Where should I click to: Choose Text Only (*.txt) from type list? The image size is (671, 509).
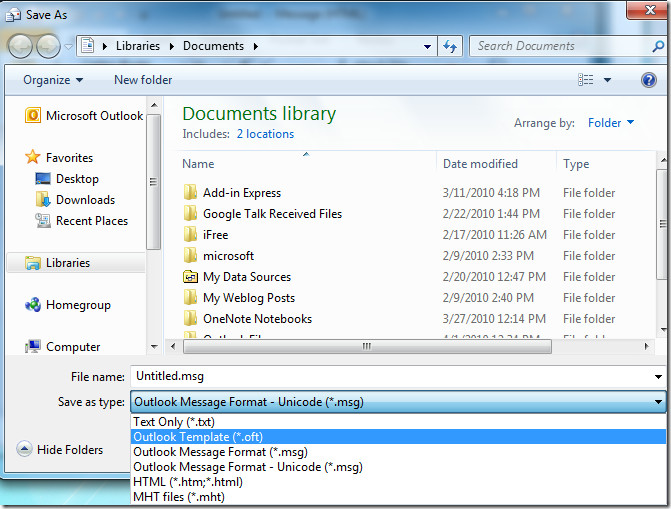(398, 422)
